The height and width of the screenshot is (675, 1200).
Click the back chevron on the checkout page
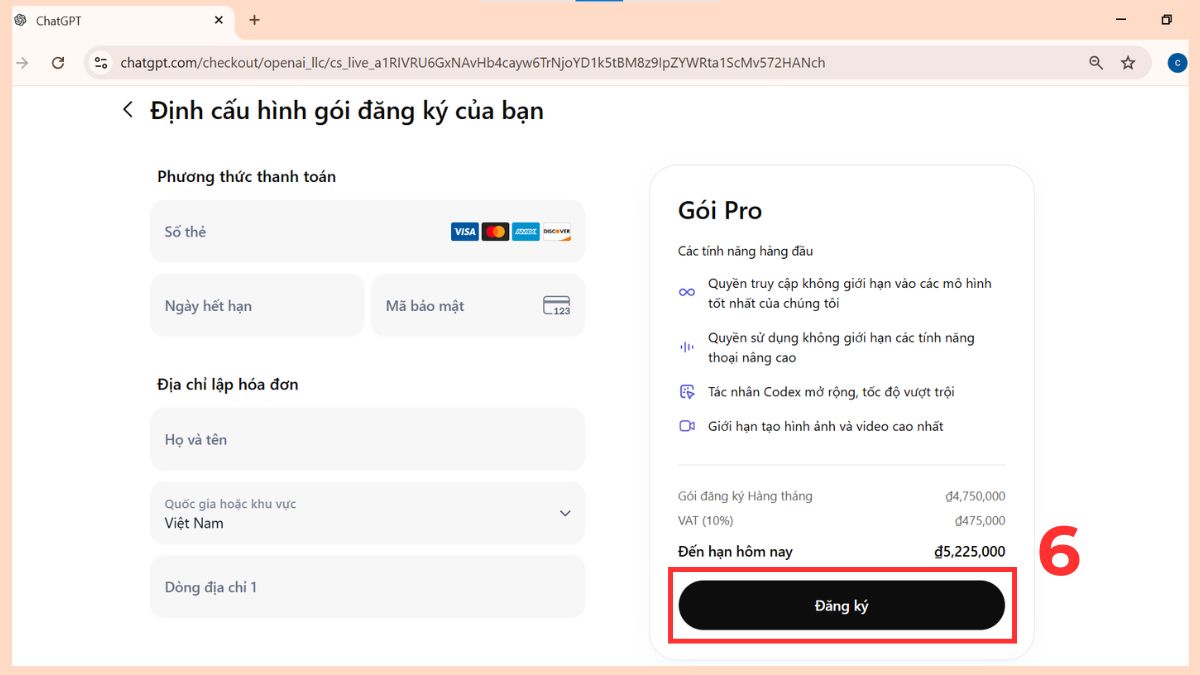(127, 110)
